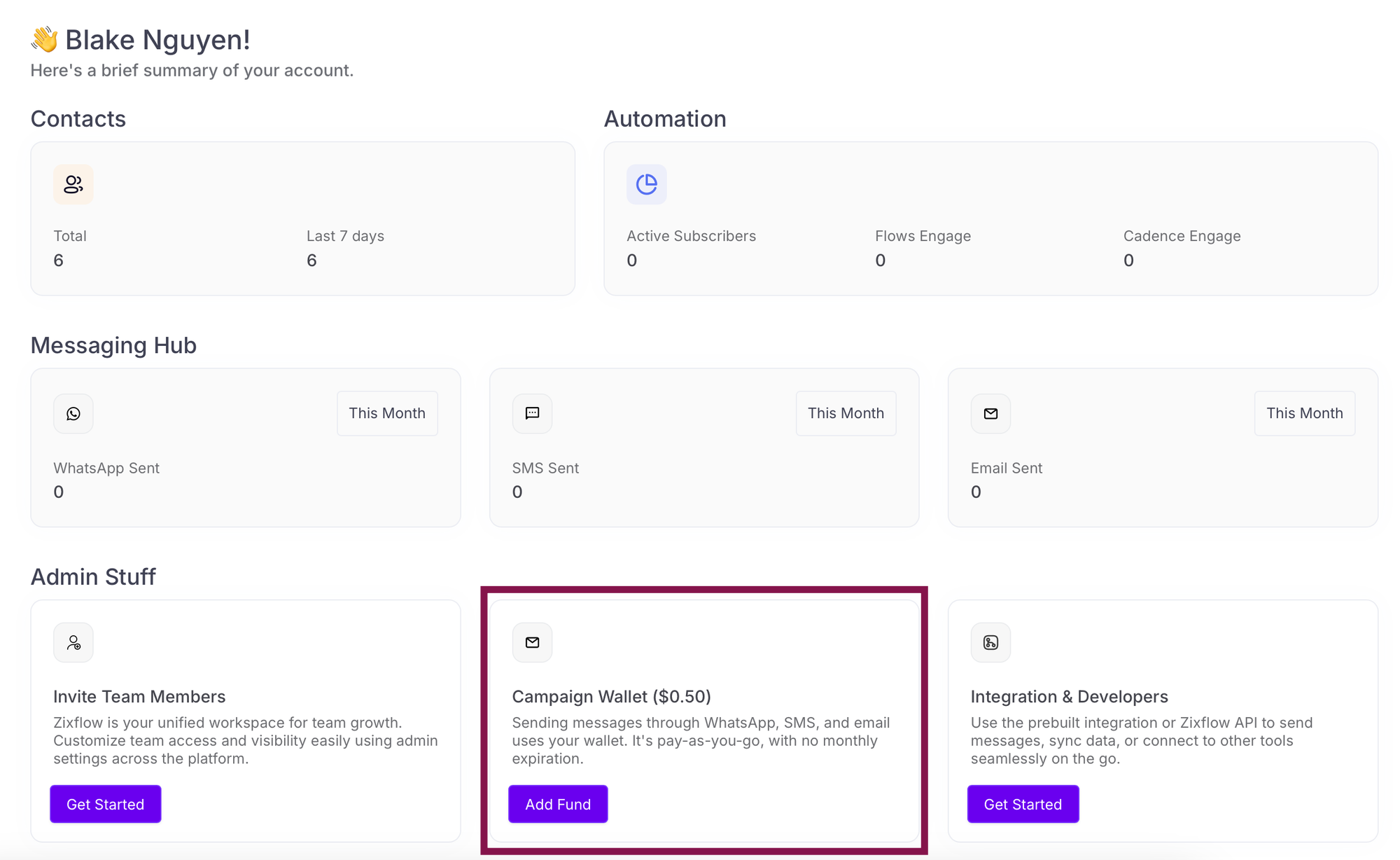Click the Contacts people icon
This screenshot has width=1400, height=860.
pos(73,184)
